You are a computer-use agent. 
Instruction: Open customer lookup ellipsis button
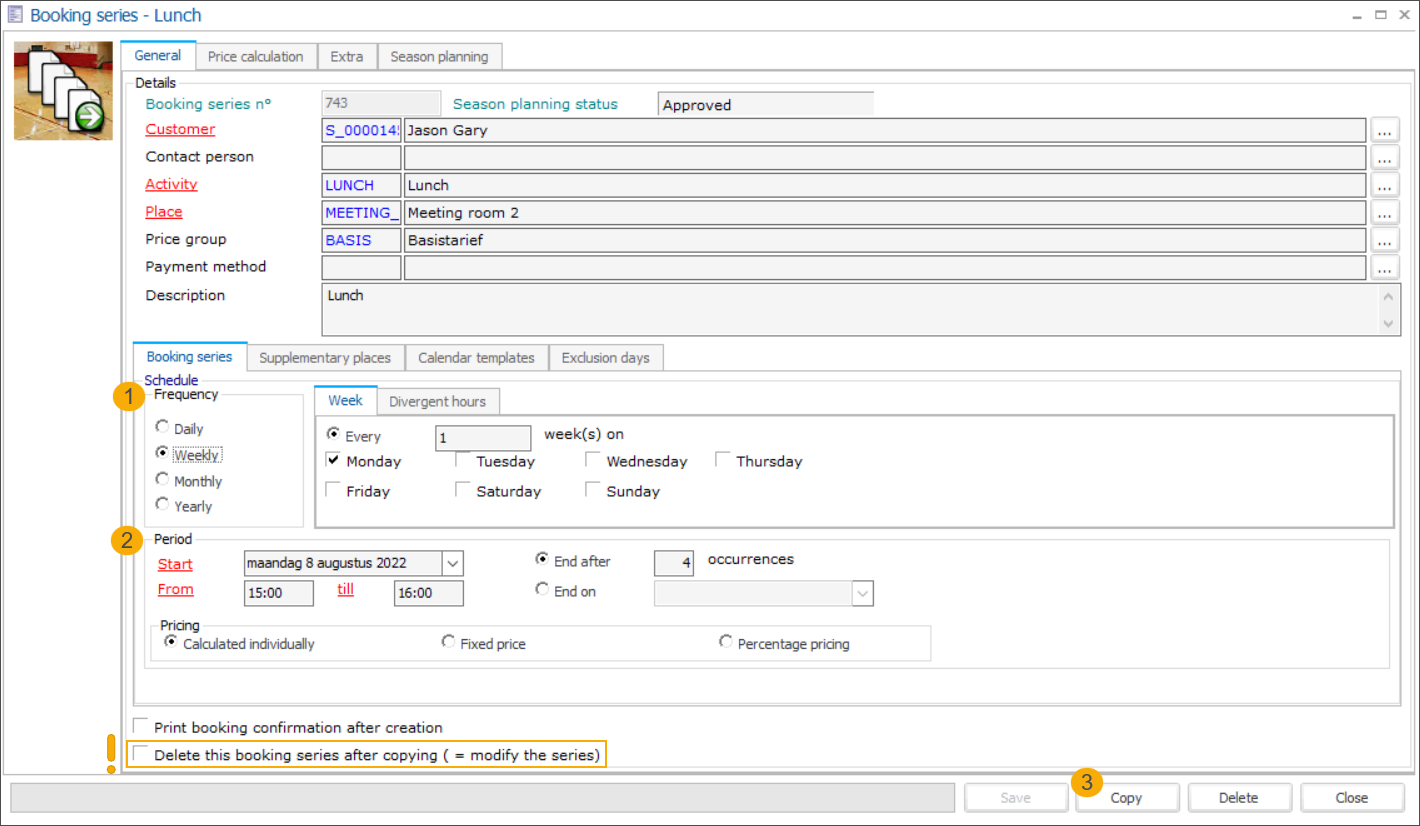tap(1384, 130)
